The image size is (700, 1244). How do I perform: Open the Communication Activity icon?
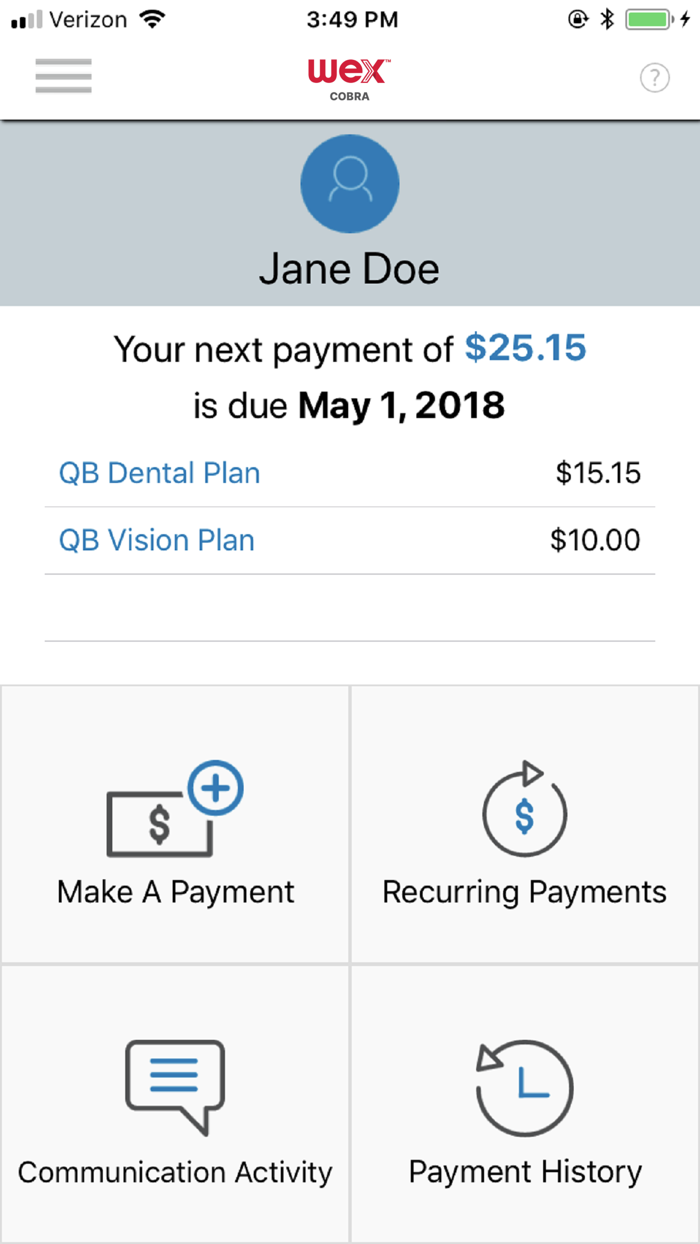[175, 1087]
